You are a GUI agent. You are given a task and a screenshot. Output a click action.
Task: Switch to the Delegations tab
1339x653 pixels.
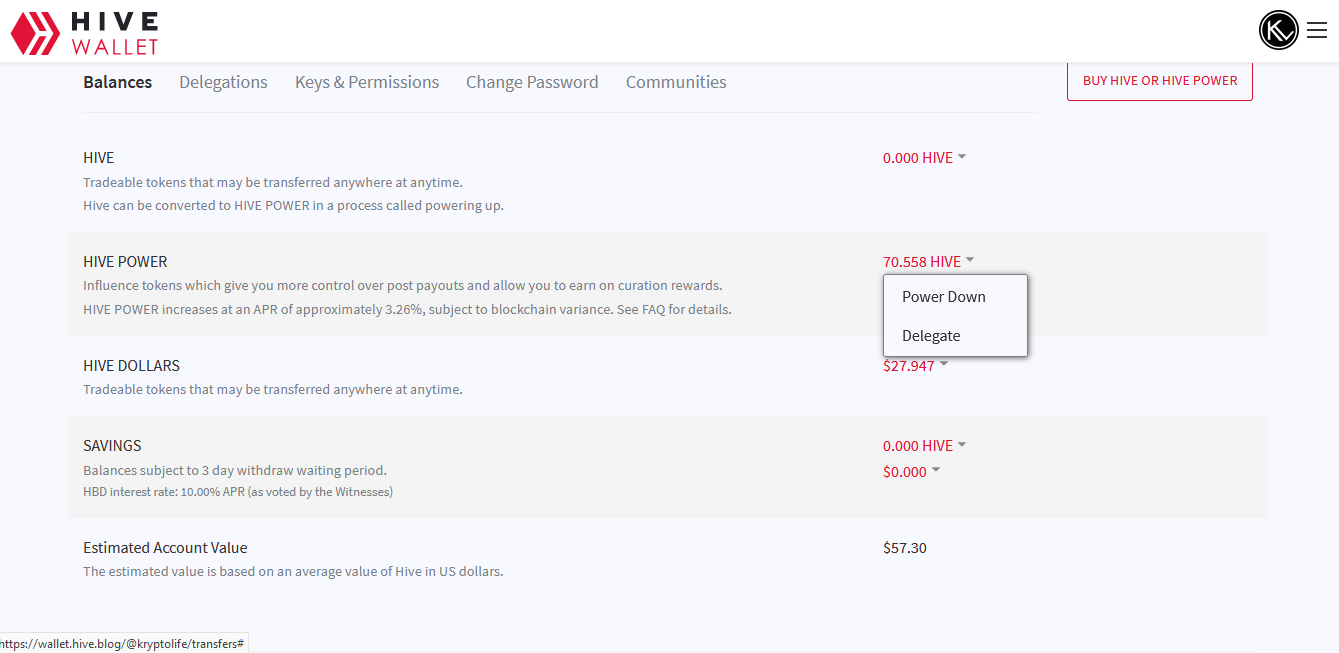tap(223, 82)
